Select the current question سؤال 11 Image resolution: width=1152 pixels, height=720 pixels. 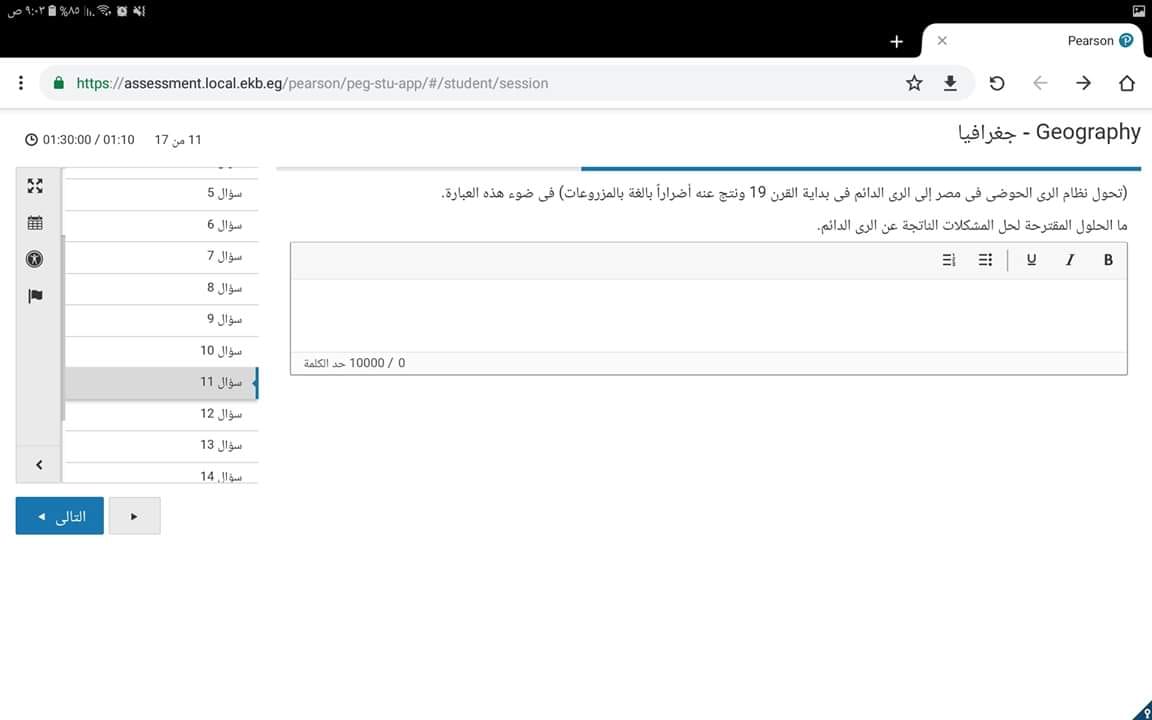click(x=162, y=384)
